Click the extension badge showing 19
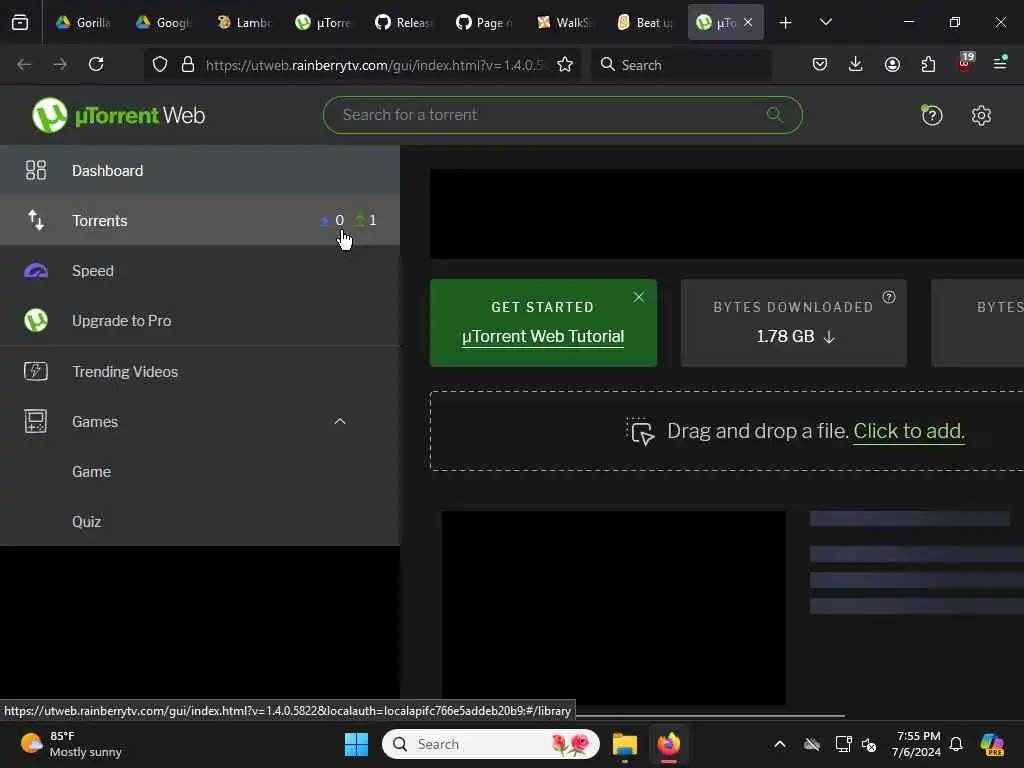Screen dimensions: 1024x768 point(965,61)
